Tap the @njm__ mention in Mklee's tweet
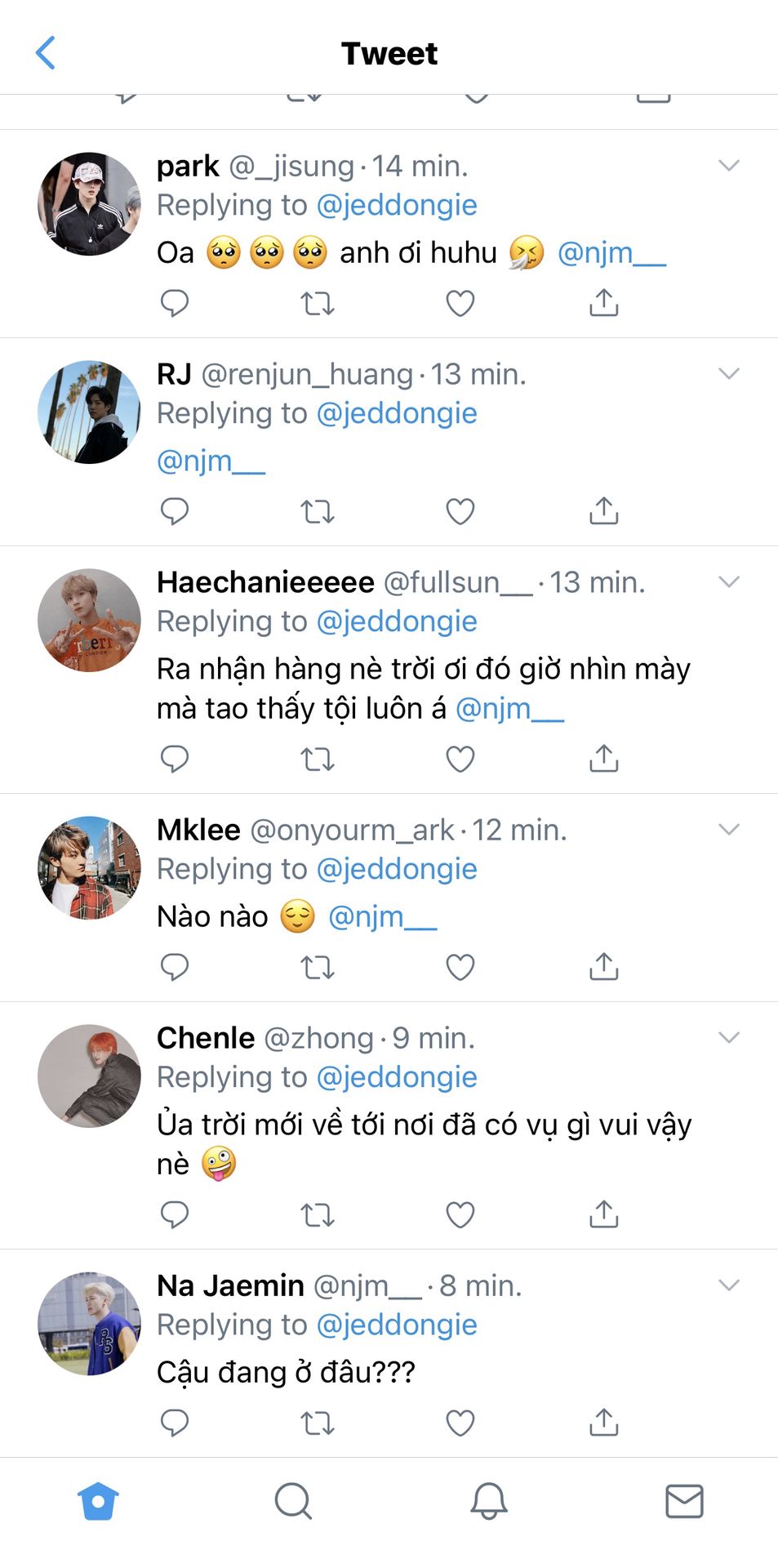Screen dimensions: 778x1568 pos(382,917)
